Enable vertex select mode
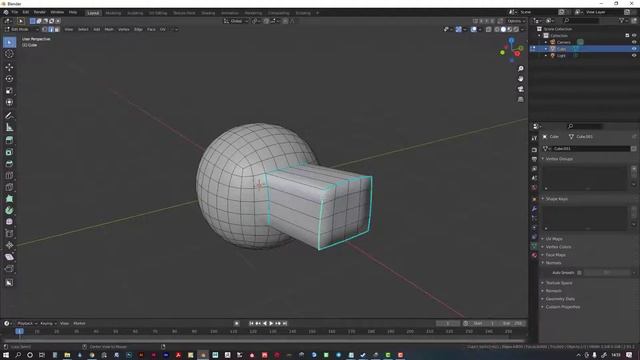The height and width of the screenshot is (360, 640). (x=44, y=29)
